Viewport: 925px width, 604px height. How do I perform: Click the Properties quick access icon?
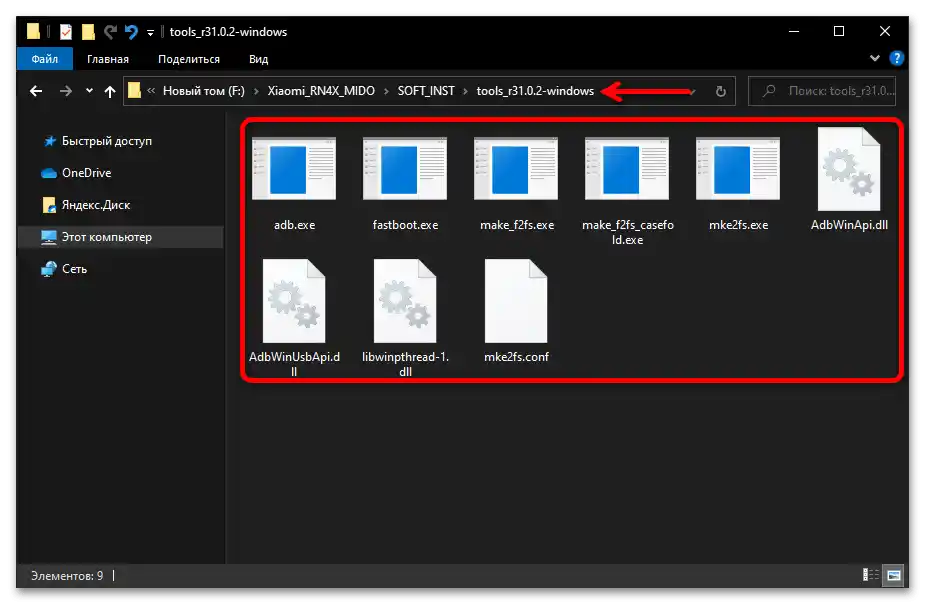65,32
